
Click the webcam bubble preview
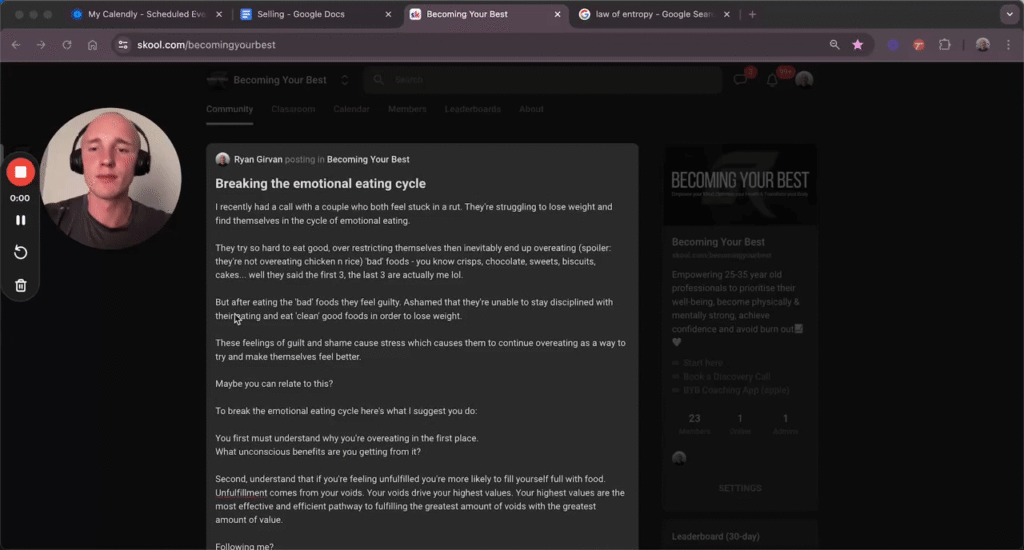tap(110, 178)
